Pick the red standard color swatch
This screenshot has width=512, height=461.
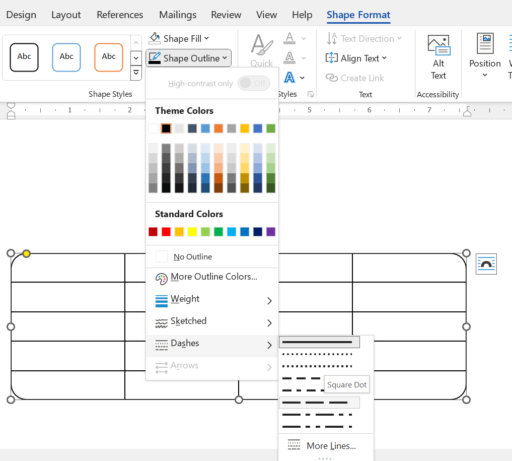[166, 232]
